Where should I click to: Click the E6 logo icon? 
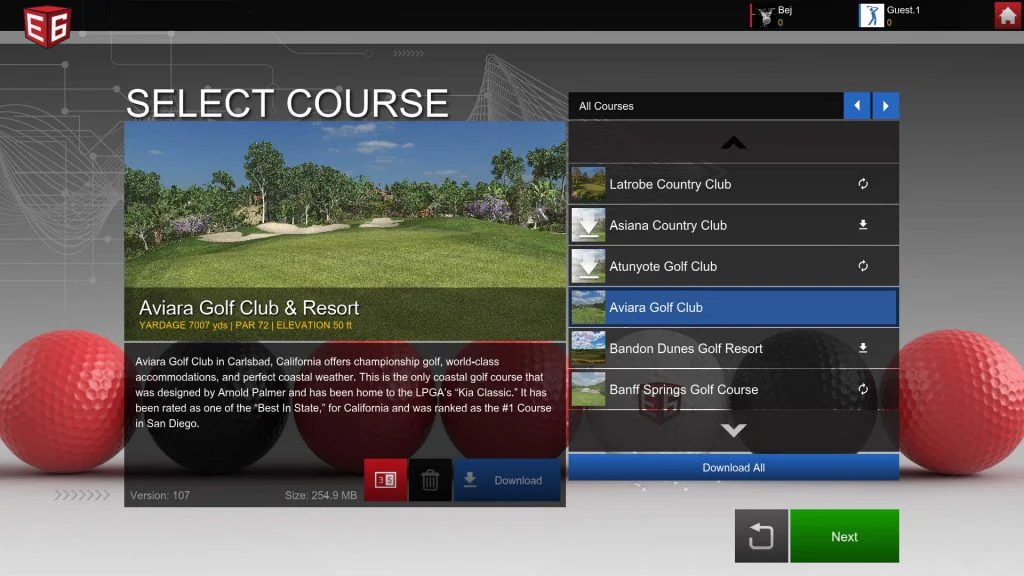pos(47,26)
